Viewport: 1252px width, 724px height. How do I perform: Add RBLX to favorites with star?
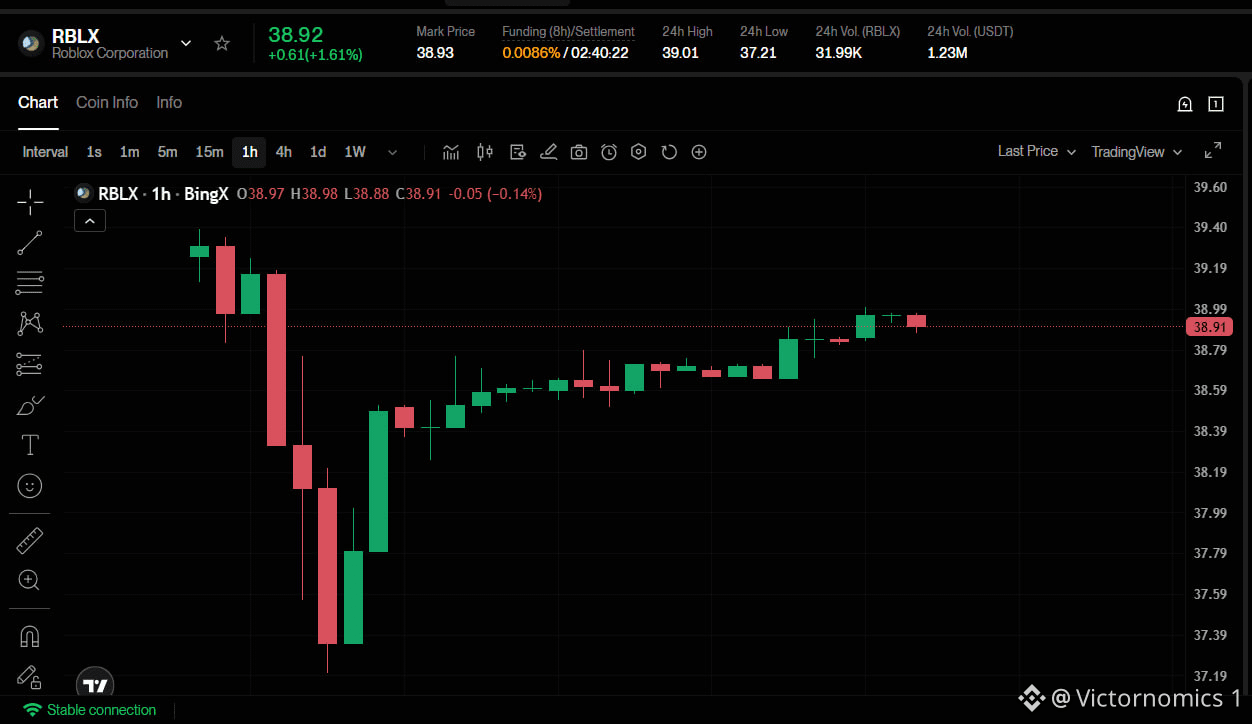tap(222, 43)
